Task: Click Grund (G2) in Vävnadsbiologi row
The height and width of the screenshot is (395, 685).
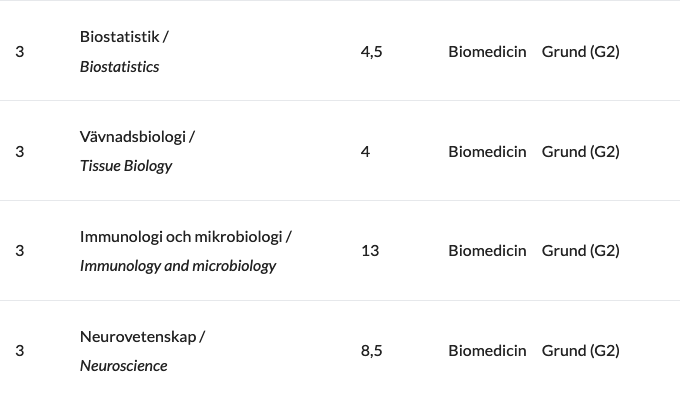Action: coord(581,152)
